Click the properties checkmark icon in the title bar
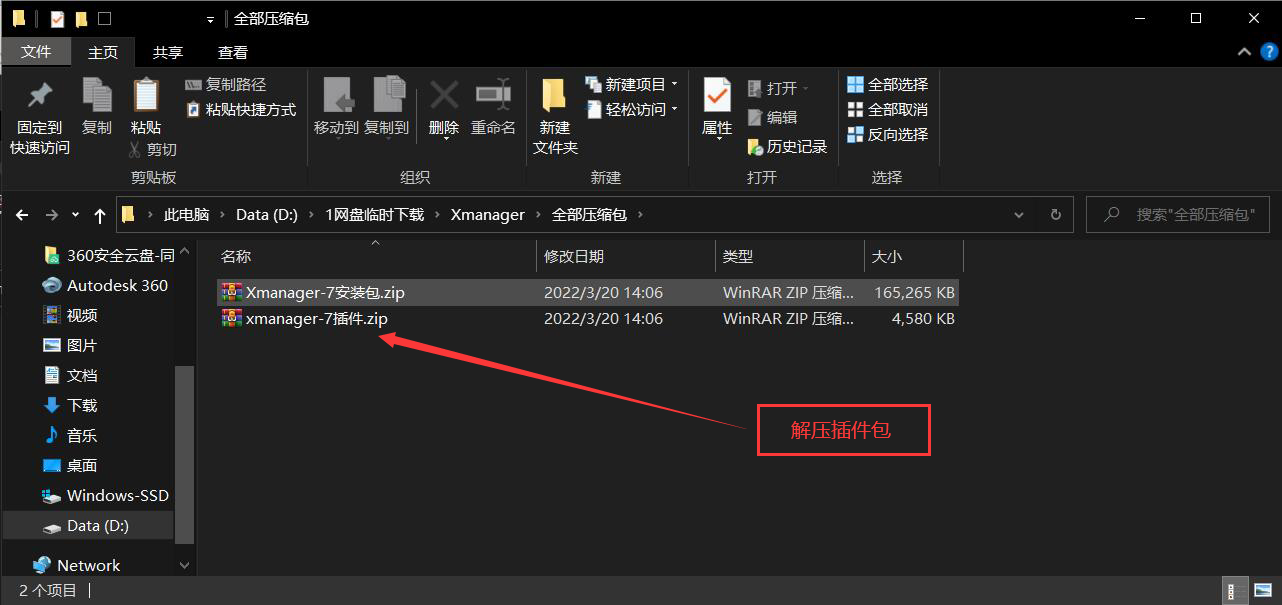This screenshot has height=605, width=1282. coord(56,19)
